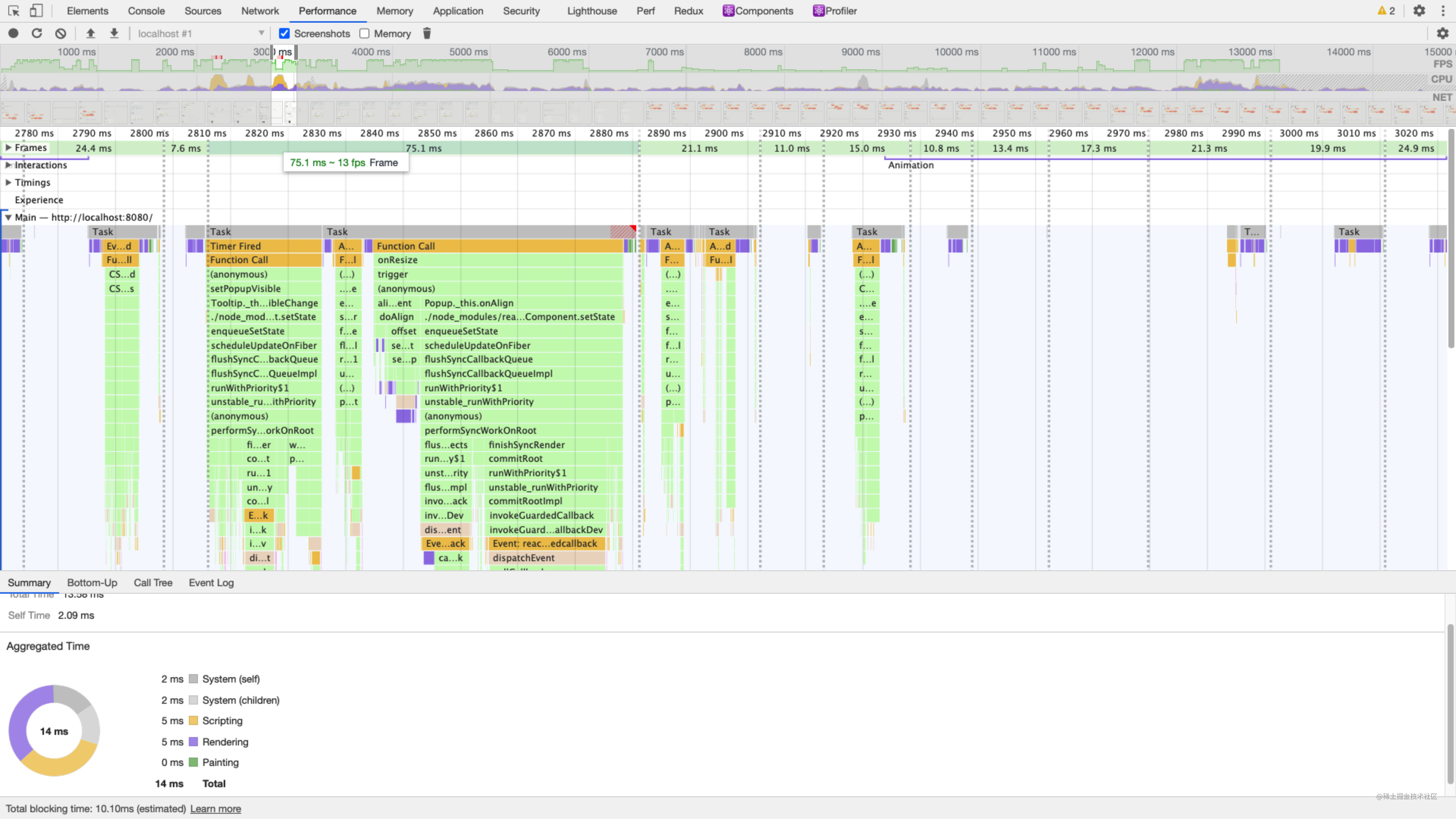This screenshot has height=819, width=1456.
Task: Expand the Timings track
Action: (x=8, y=182)
